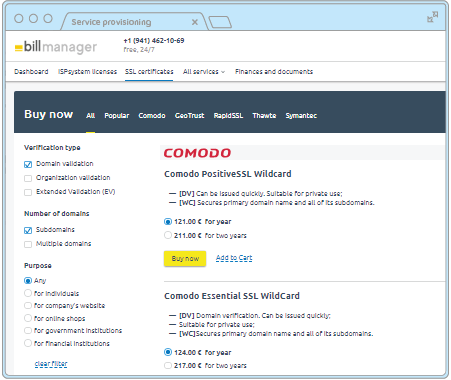Click the yellow Buy now button
Viewport: 451px width, 380px height.
point(185,259)
